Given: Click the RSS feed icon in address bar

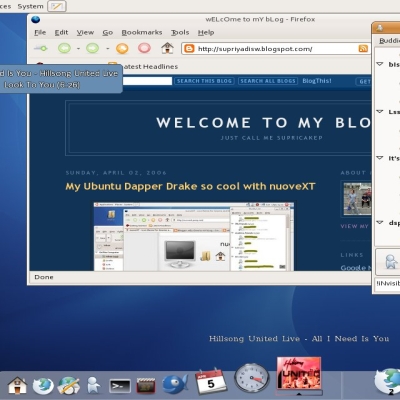Looking at the screenshot, I should pyautogui.click(x=363, y=49).
